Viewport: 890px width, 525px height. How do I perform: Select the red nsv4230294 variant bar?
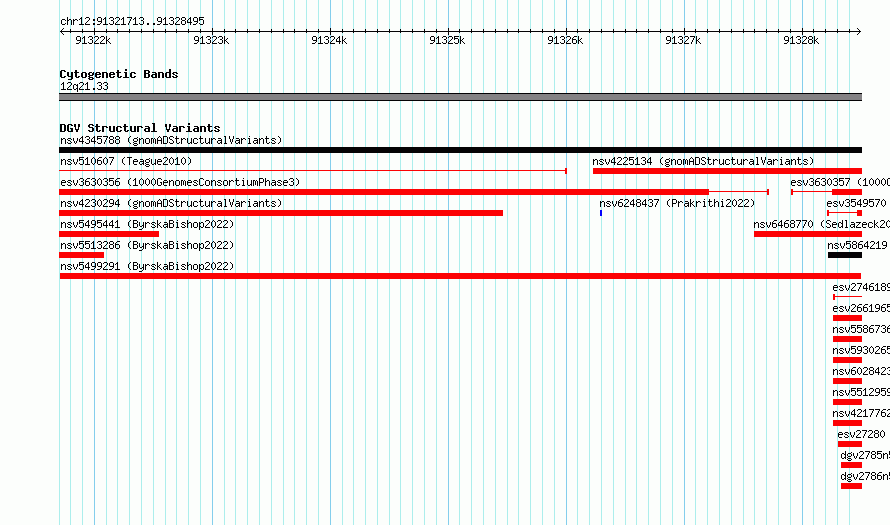pyautogui.click(x=281, y=213)
